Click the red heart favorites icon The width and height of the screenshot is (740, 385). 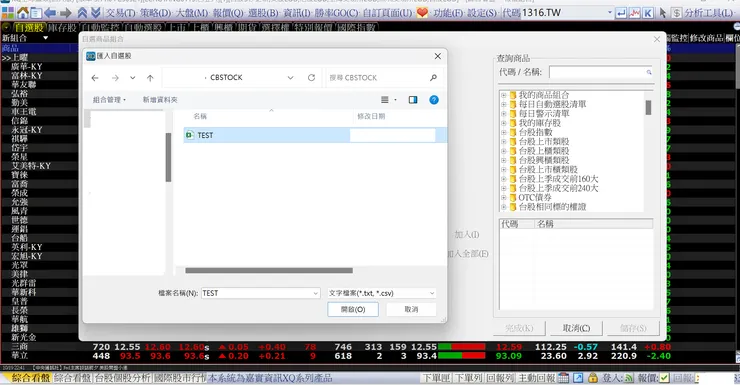tap(422, 13)
